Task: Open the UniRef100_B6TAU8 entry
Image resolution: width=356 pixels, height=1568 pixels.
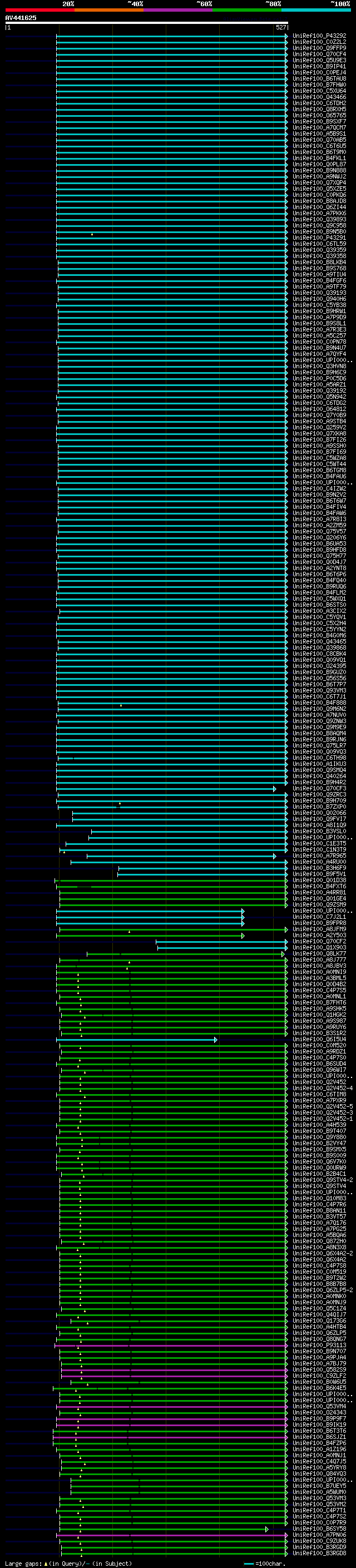Action: point(319,78)
